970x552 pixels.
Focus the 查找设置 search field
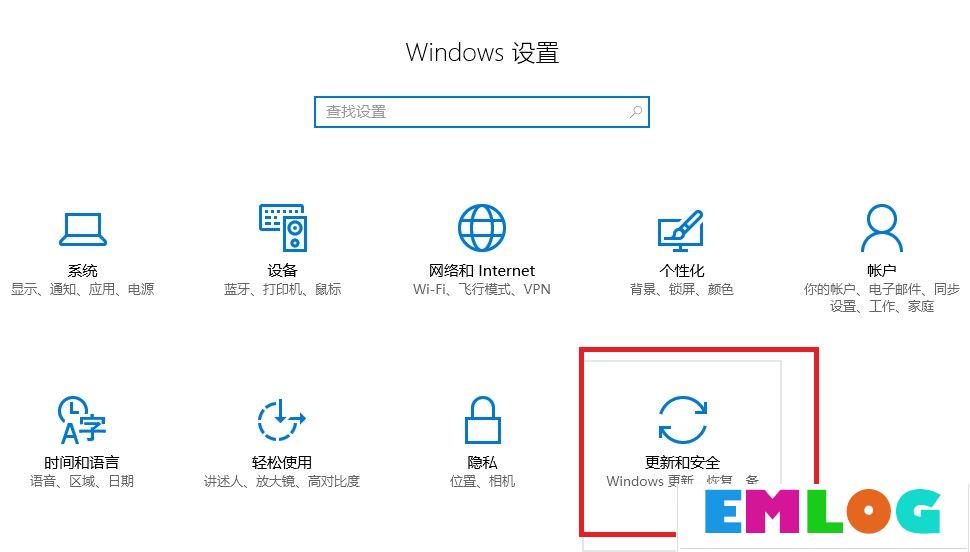coord(482,112)
